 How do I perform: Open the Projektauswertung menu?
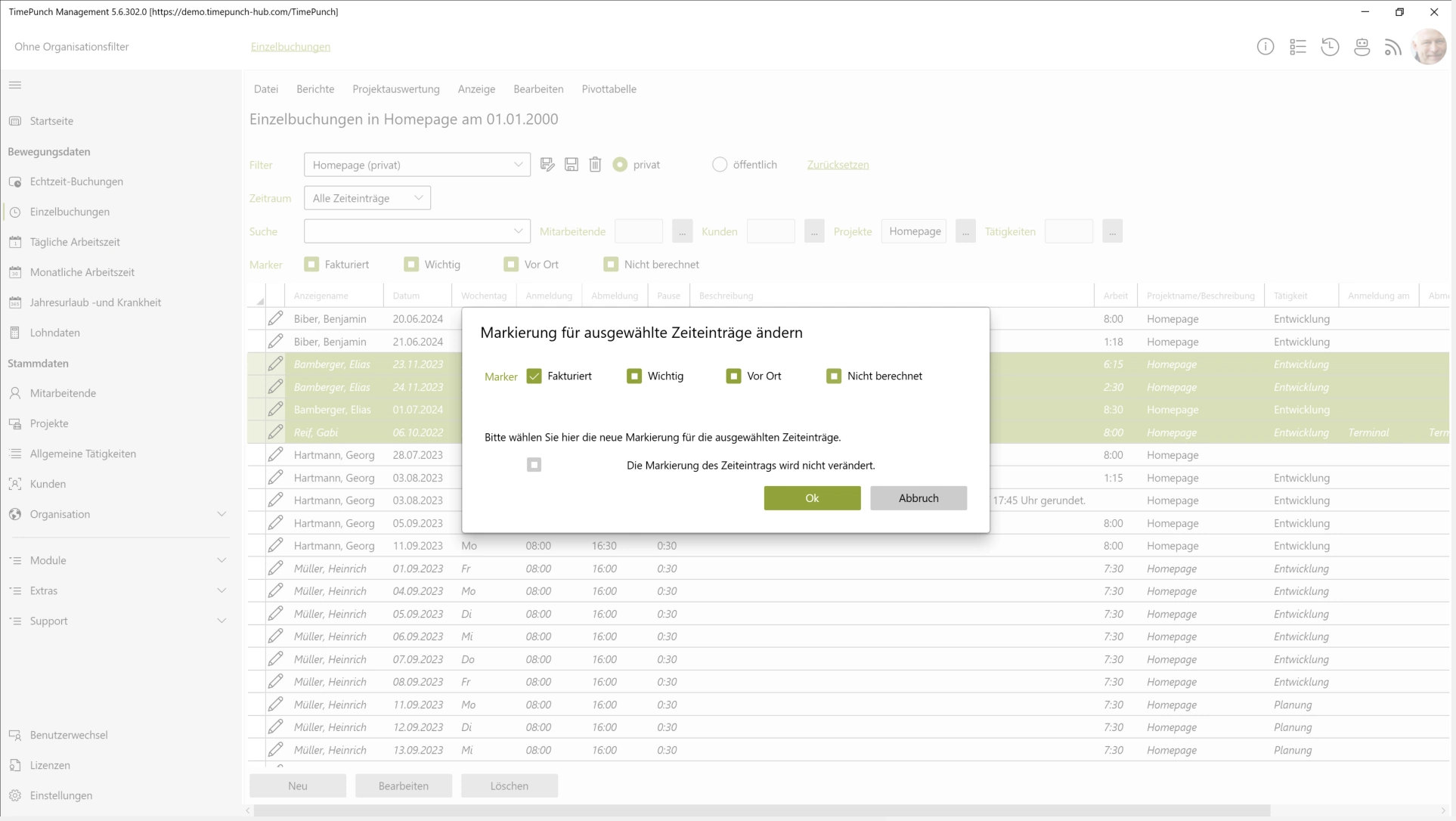(396, 89)
